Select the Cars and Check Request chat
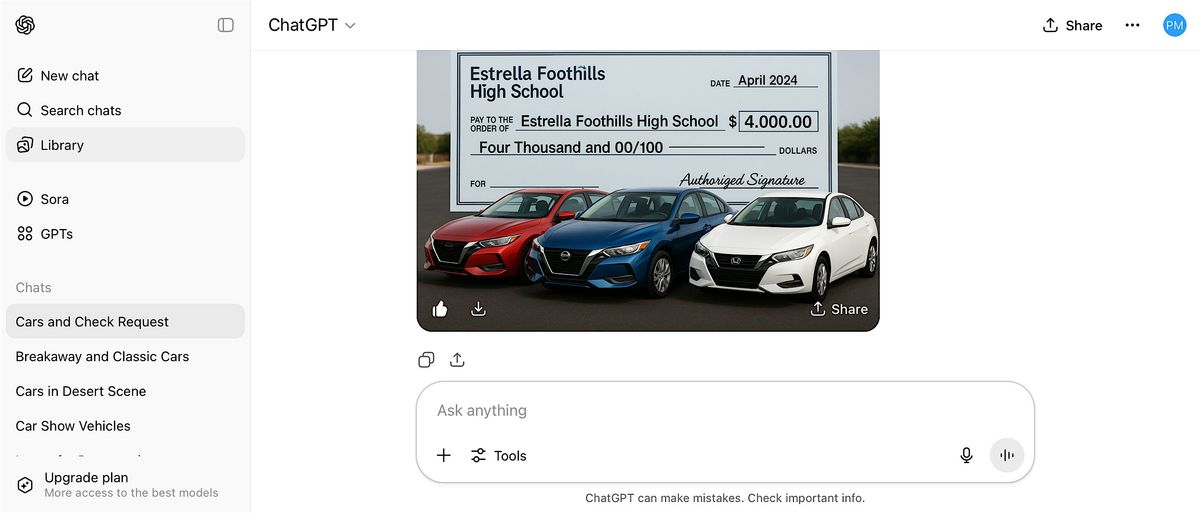Image resolution: width=1200 pixels, height=513 pixels. pos(125,322)
